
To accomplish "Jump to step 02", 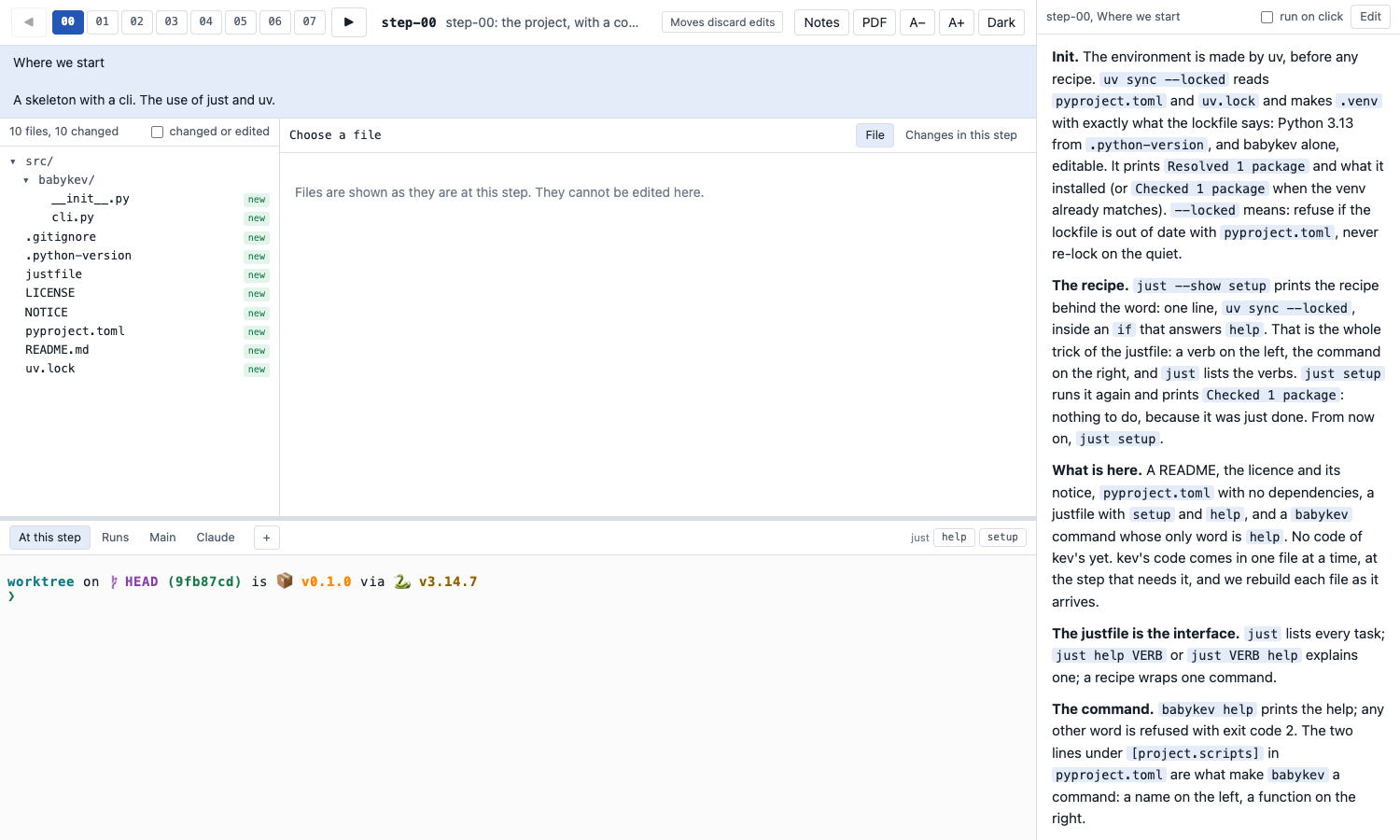I will point(137,21).
